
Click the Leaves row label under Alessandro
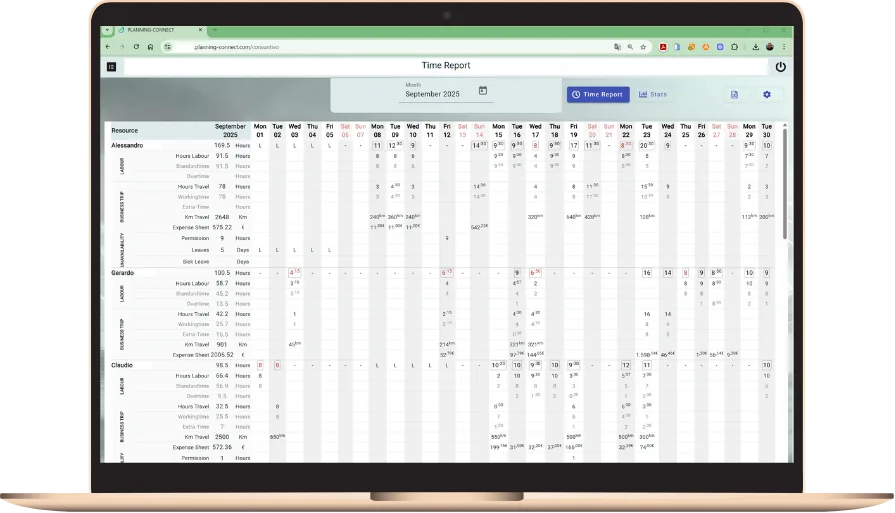click(200, 250)
